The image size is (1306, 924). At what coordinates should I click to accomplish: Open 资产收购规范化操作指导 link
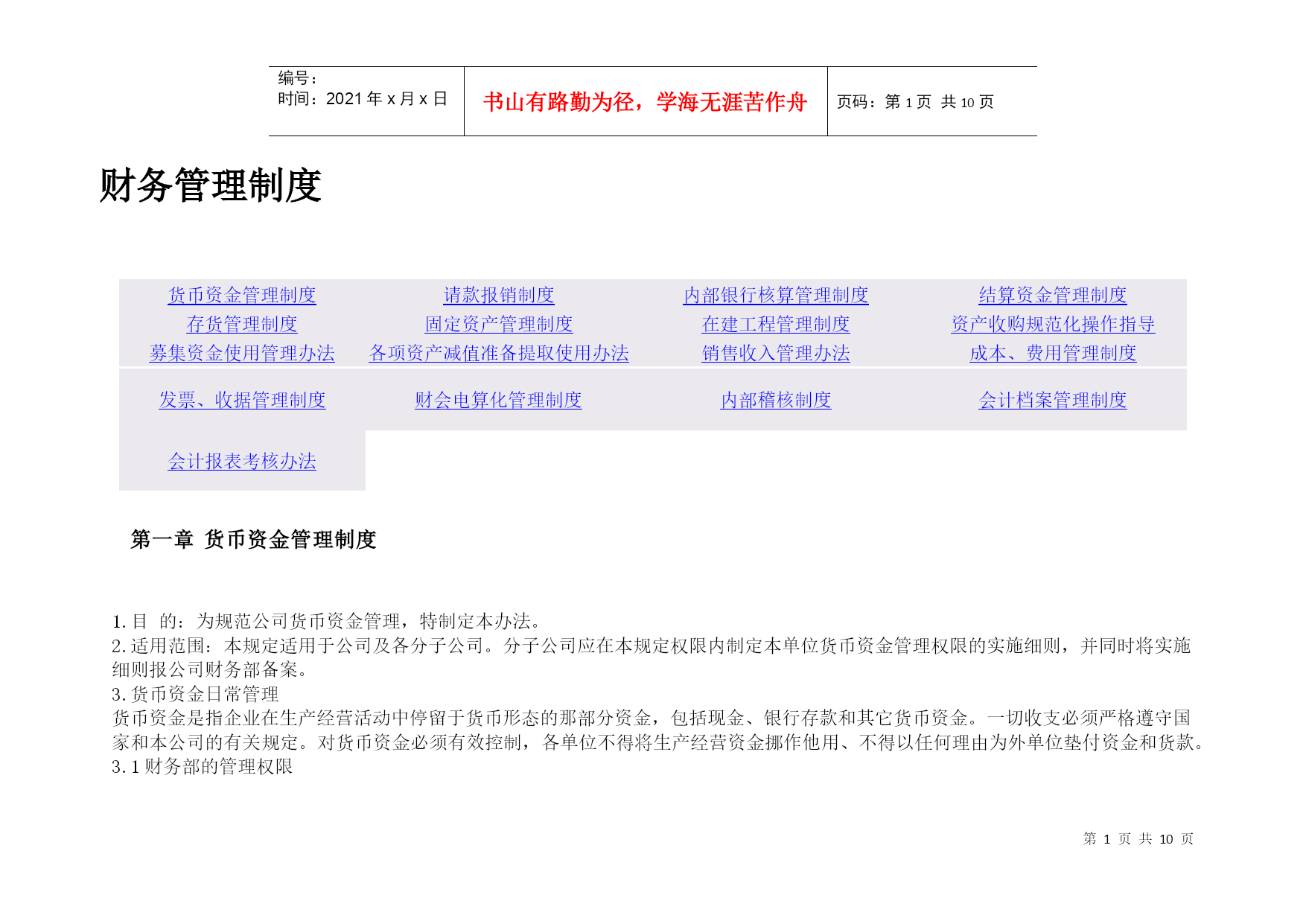pos(1053,325)
